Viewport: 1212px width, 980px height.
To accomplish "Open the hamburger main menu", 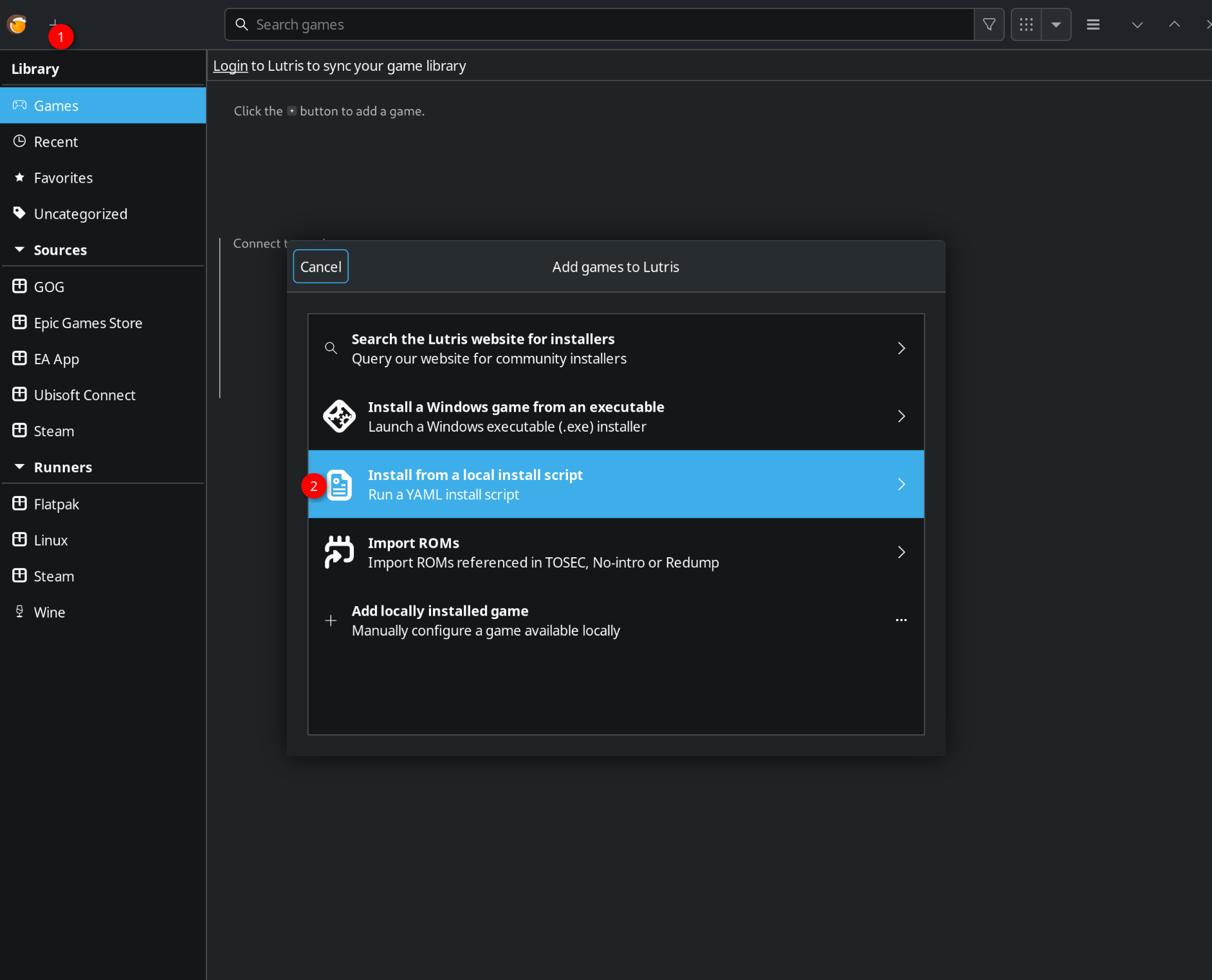I will pyautogui.click(x=1093, y=24).
